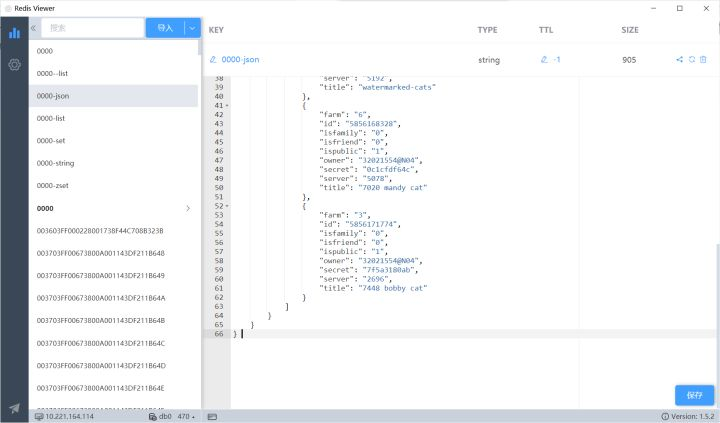Click the "watermarked-cats" title value
The width and height of the screenshot is (720, 423).
[x=397, y=87]
